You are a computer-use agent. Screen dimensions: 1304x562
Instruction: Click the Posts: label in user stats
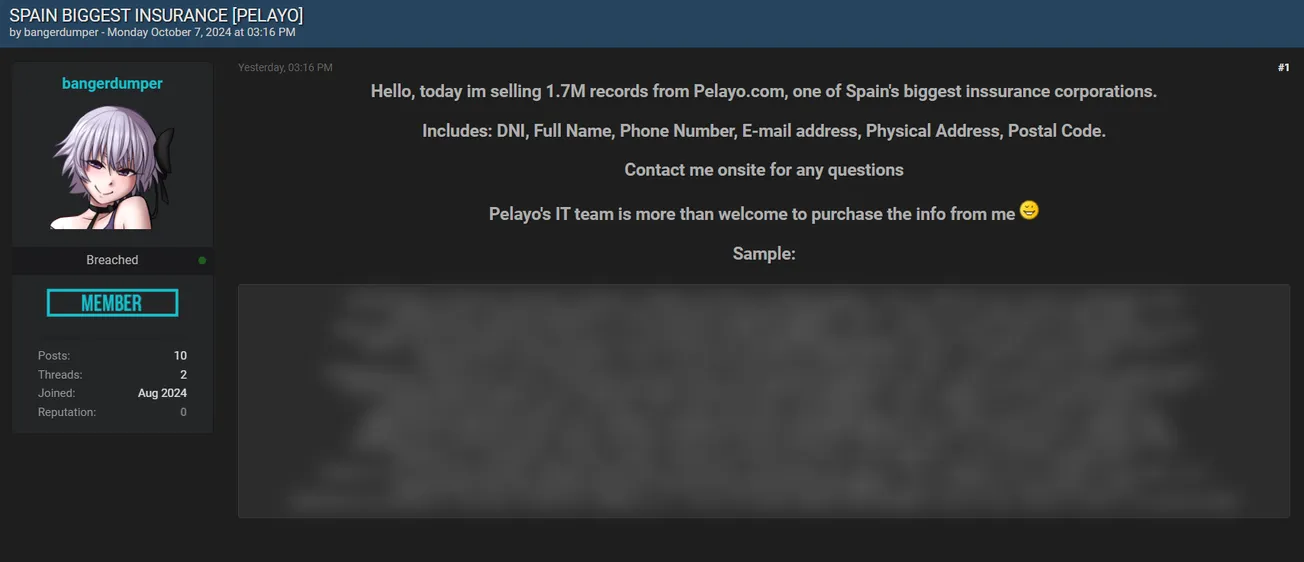(54, 356)
